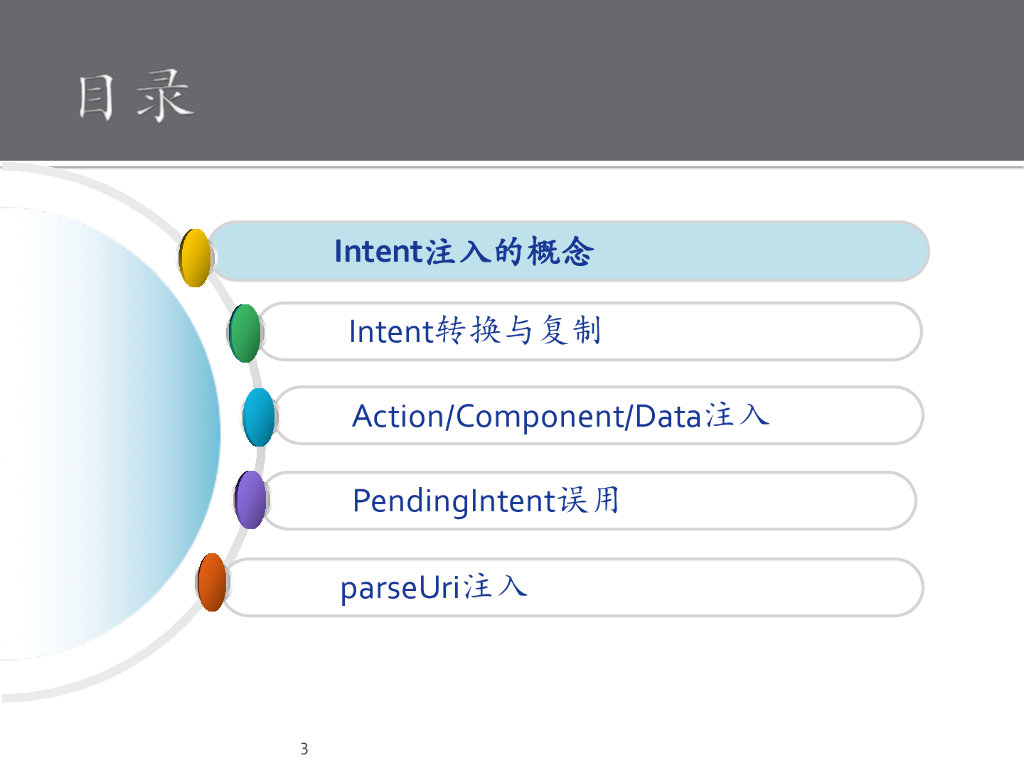
Task: Click the slide page number 3
Action: click(x=304, y=749)
